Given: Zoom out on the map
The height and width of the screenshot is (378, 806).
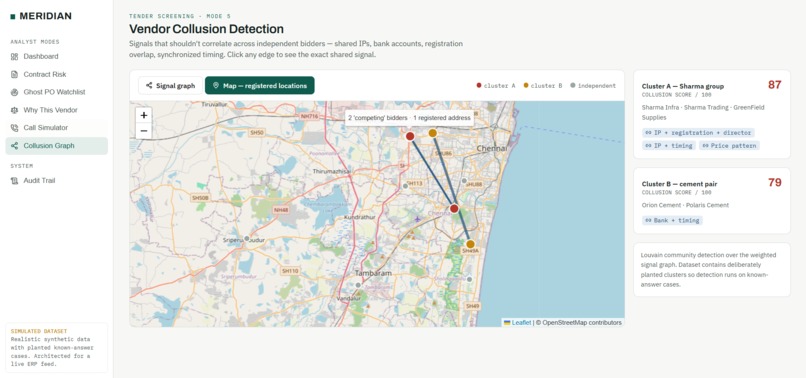Looking at the screenshot, I should coord(144,131).
